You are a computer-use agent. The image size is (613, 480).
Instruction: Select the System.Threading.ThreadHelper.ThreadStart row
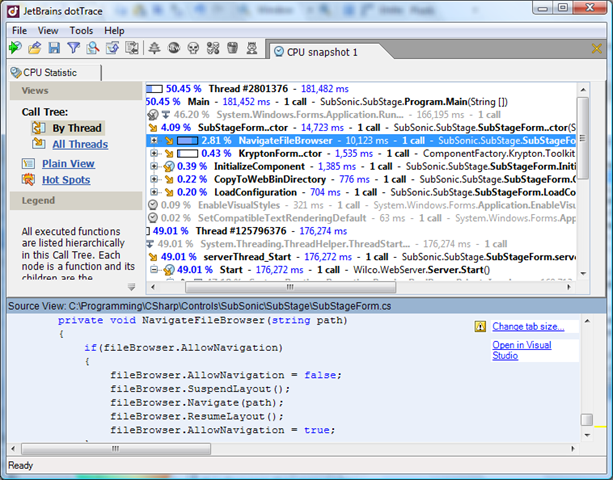[x=361, y=244]
